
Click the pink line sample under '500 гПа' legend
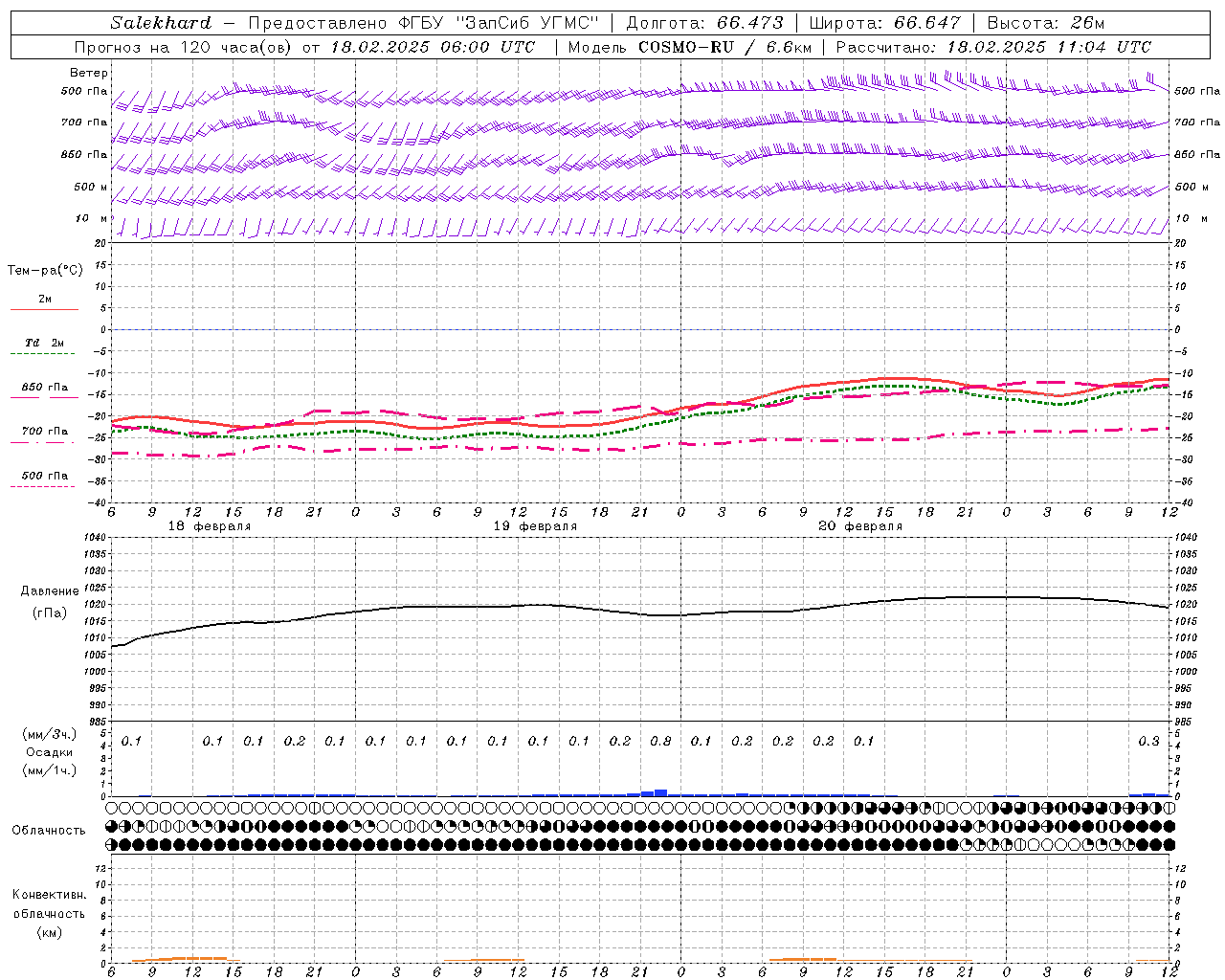pos(42,486)
